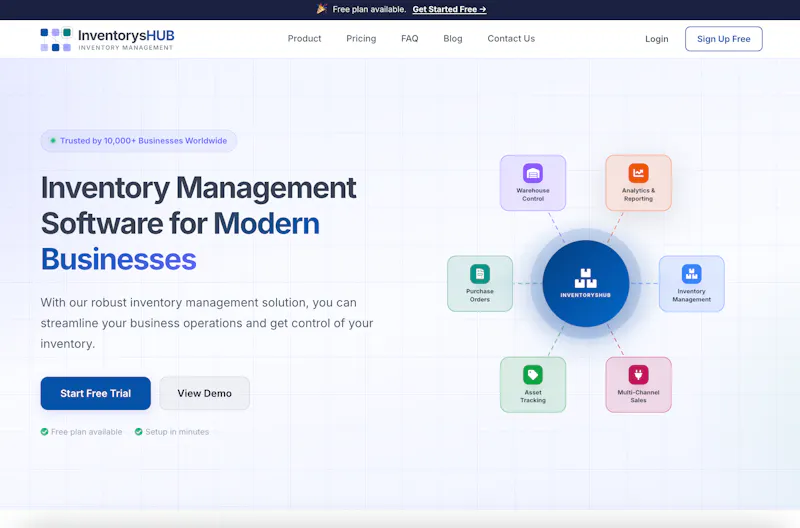The width and height of the screenshot is (800, 528).
Task: Click the Multi-Channel Sales label text
Action: (x=638, y=396)
